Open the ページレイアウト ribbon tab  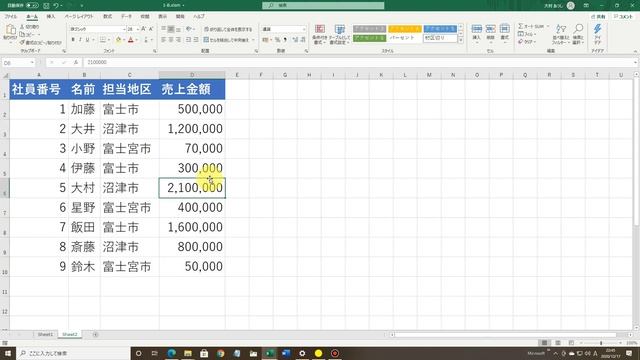pyautogui.click(x=79, y=16)
